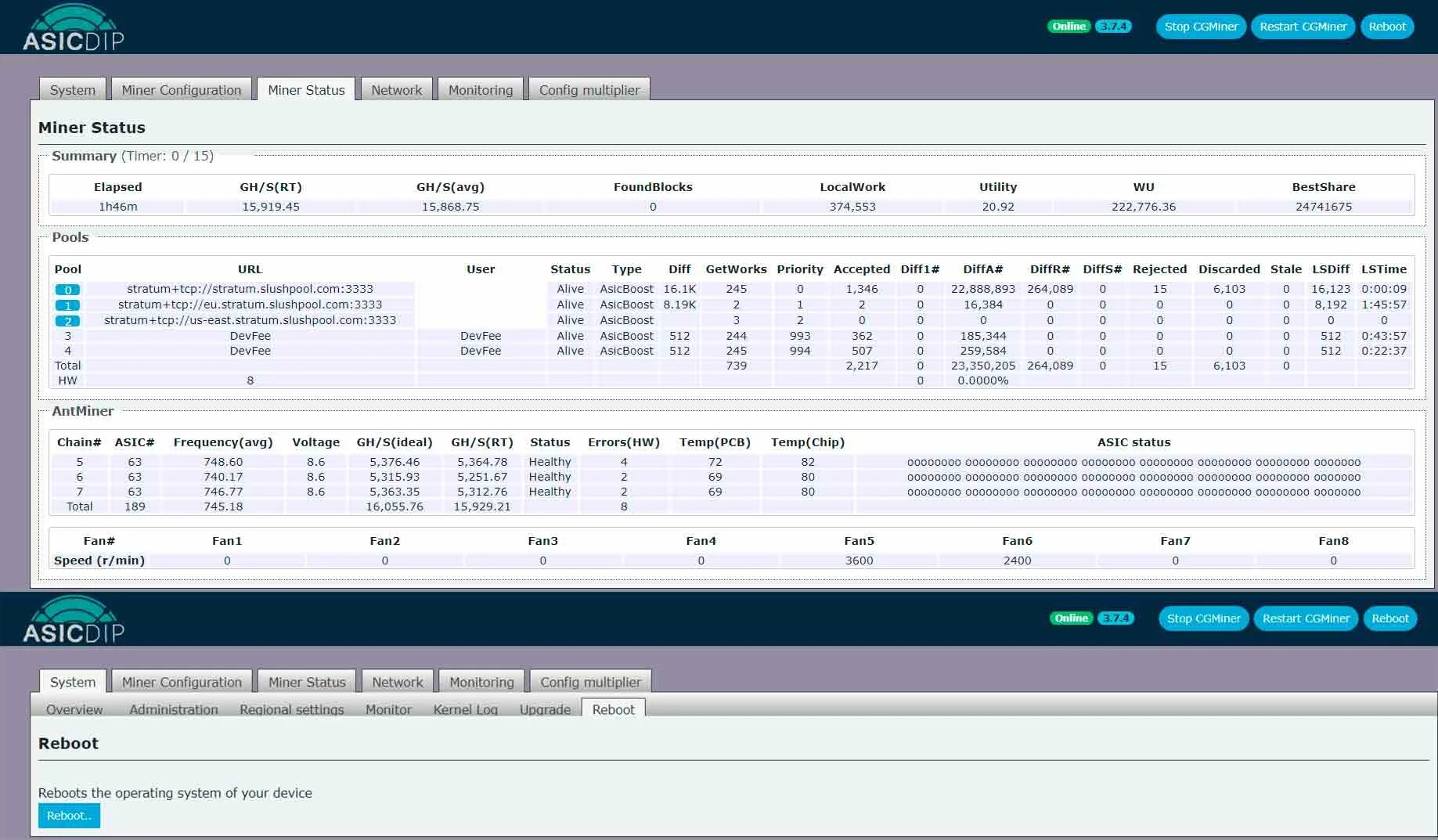Click the total GH/S(RT) value 15,929.21
Image resolution: width=1438 pixels, height=840 pixels.
(482, 507)
